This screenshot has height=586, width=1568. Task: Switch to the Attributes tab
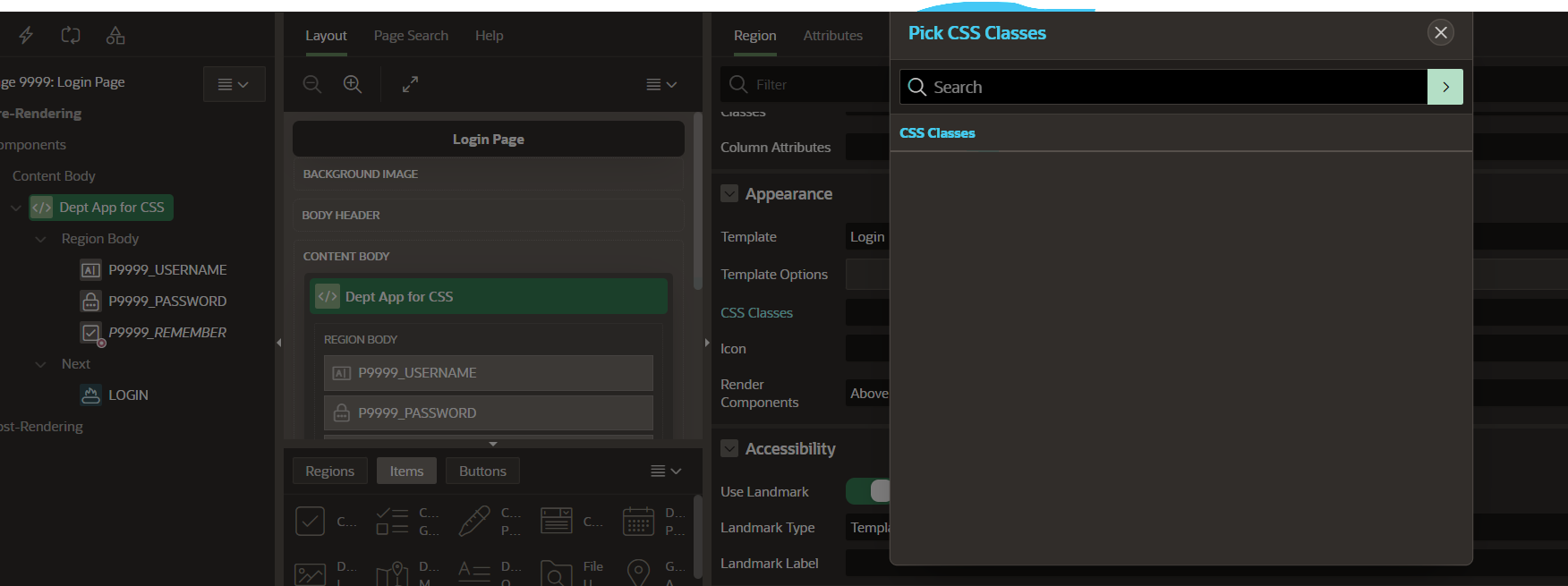tap(832, 36)
